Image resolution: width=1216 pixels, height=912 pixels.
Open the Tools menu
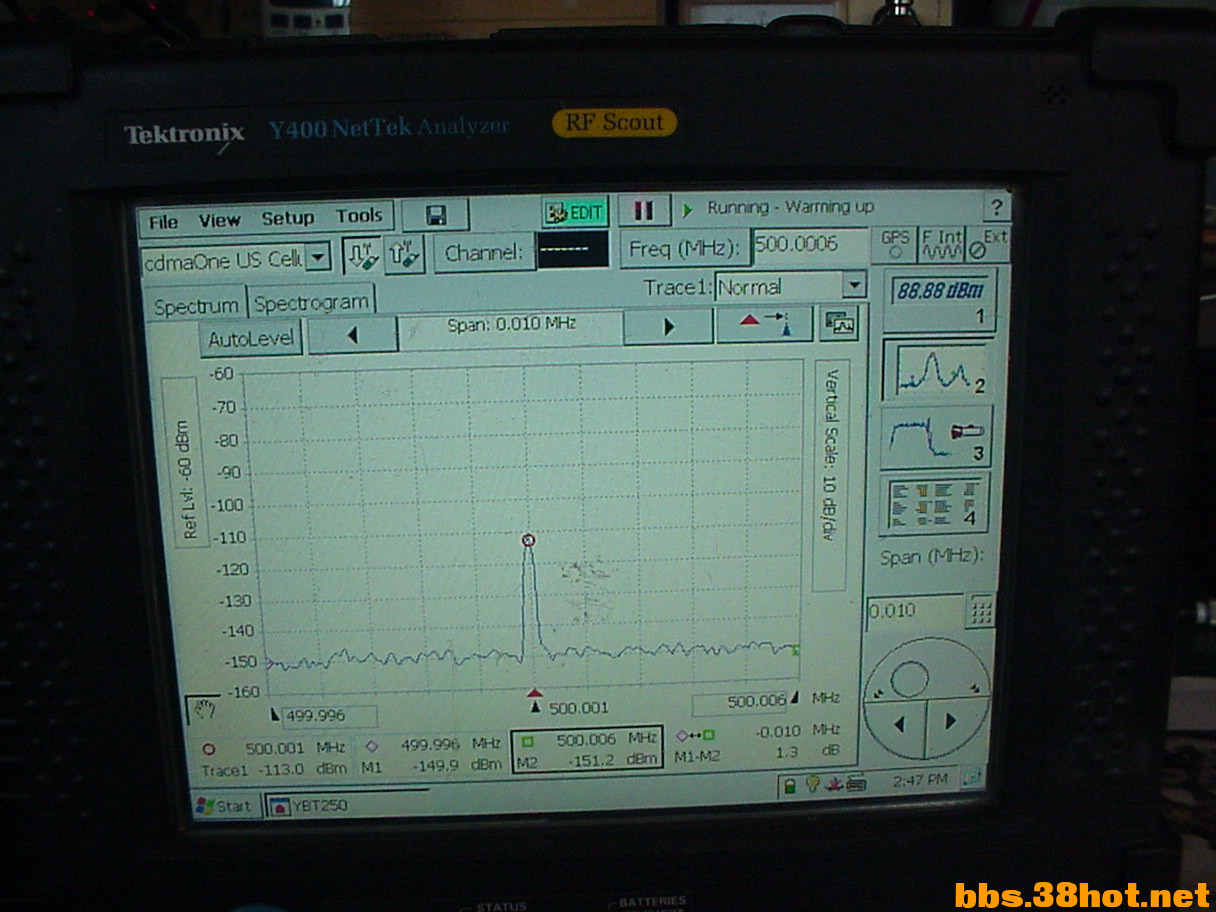(359, 216)
